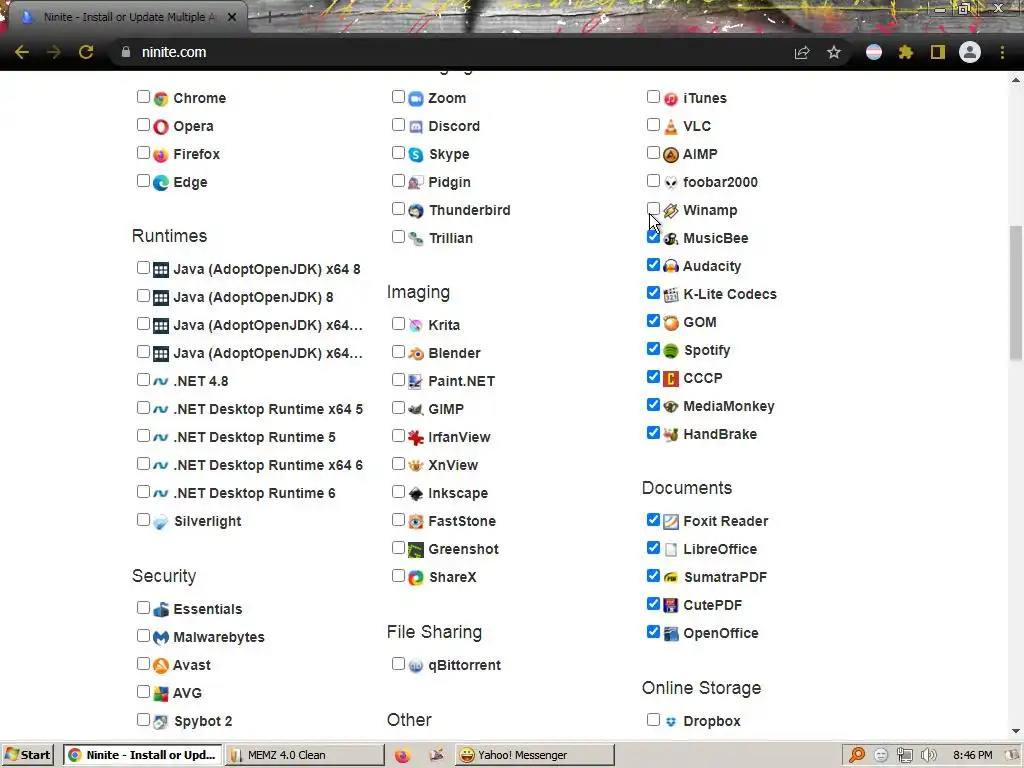Click the volume speaker tray icon

tap(929, 755)
